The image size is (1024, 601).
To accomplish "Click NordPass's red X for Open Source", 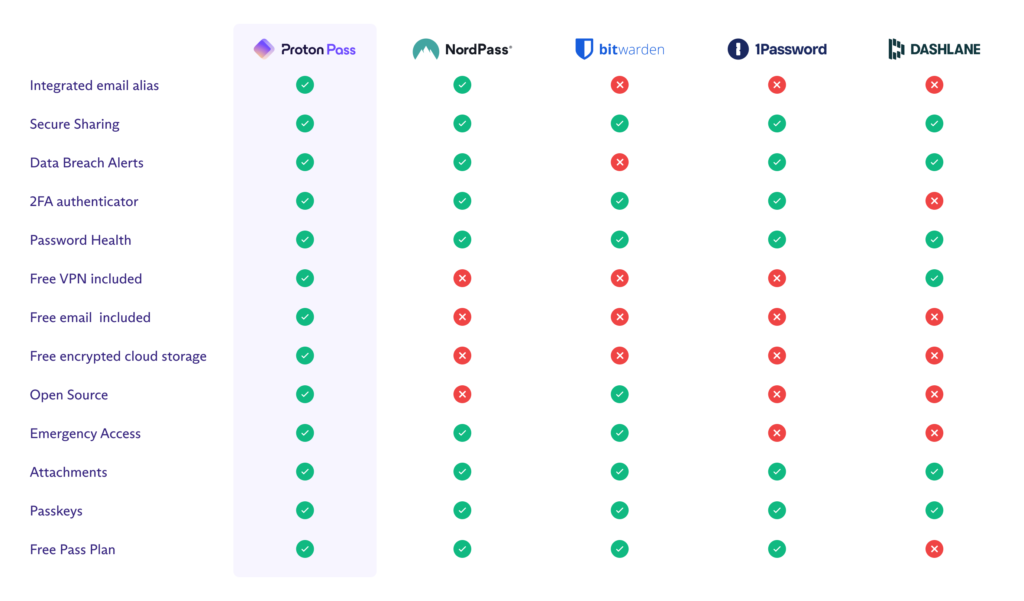I will [462, 395].
